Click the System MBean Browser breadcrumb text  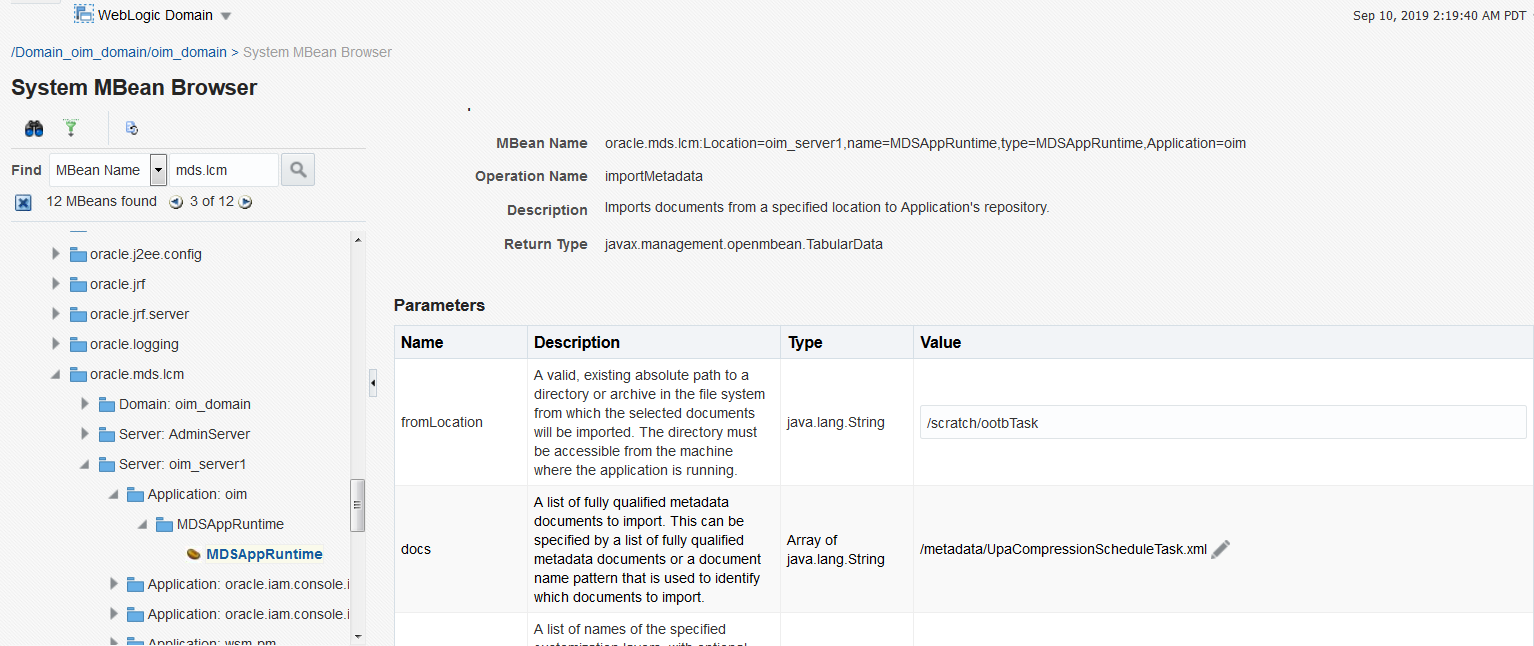click(x=317, y=52)
